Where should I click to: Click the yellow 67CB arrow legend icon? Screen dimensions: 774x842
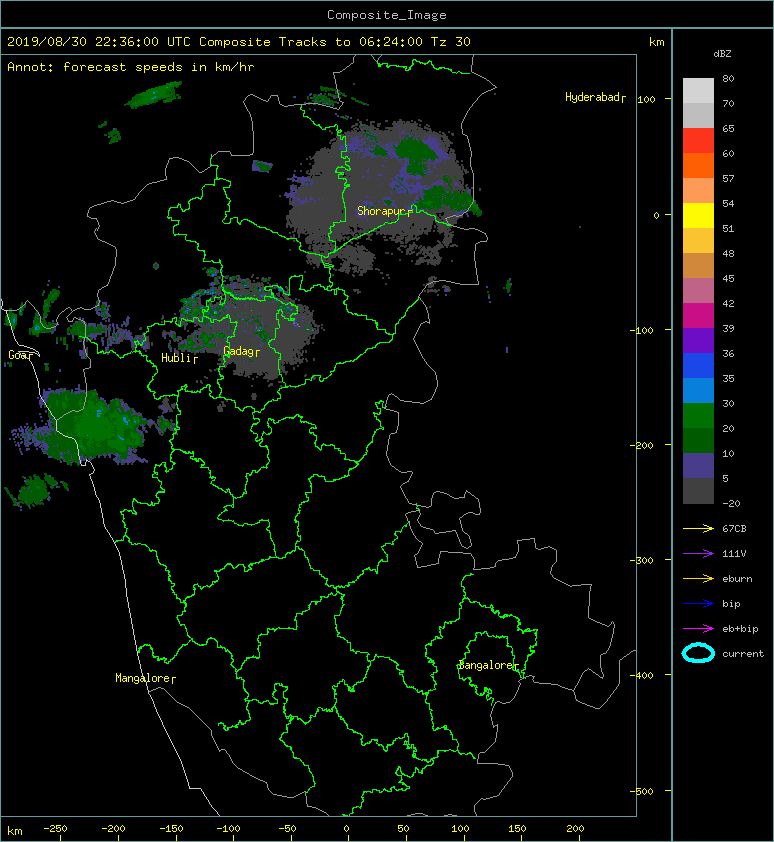click(x=698, y=529)
